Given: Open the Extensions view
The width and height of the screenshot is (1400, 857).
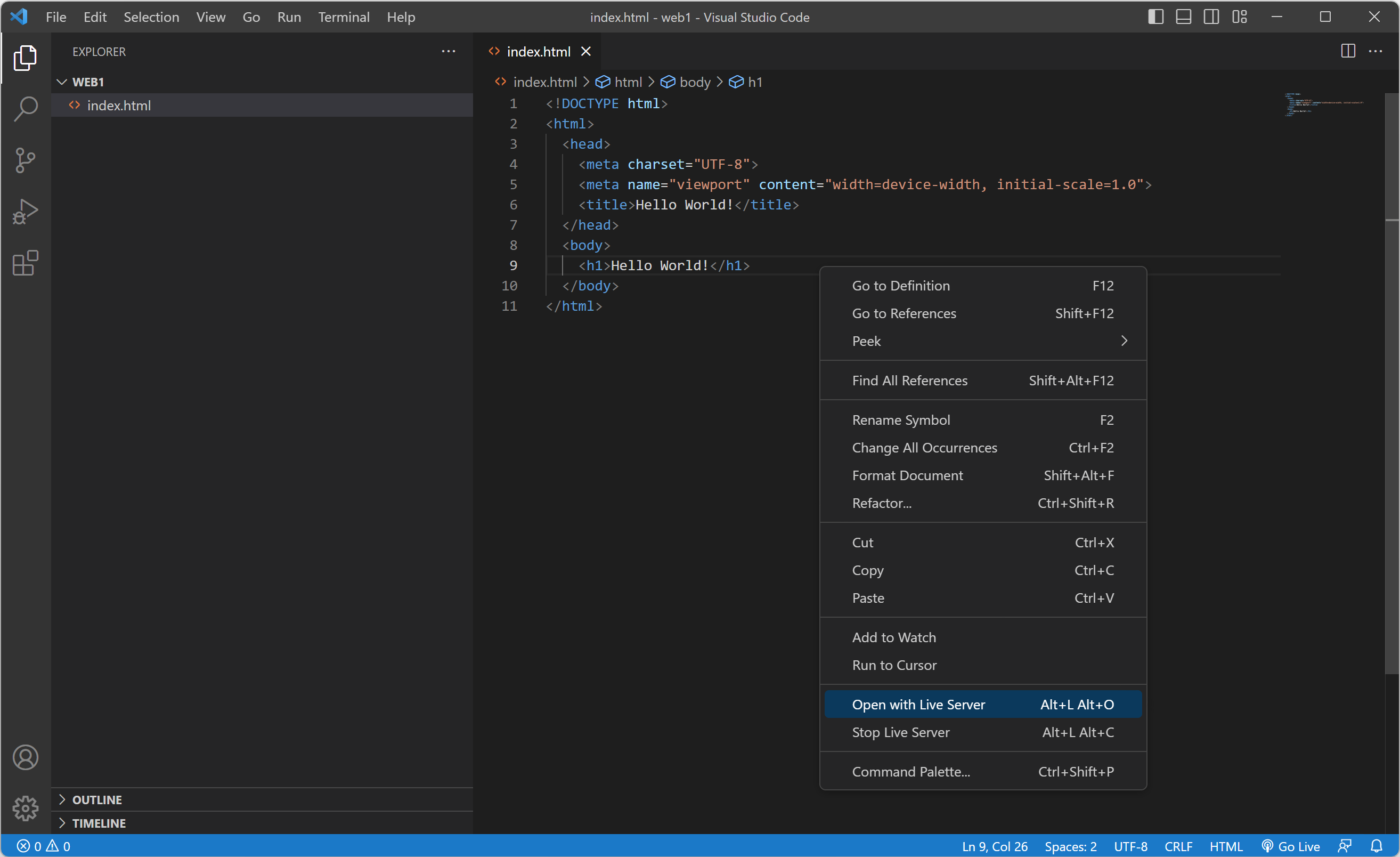Looking at the screenshot, I should (26, 263).
